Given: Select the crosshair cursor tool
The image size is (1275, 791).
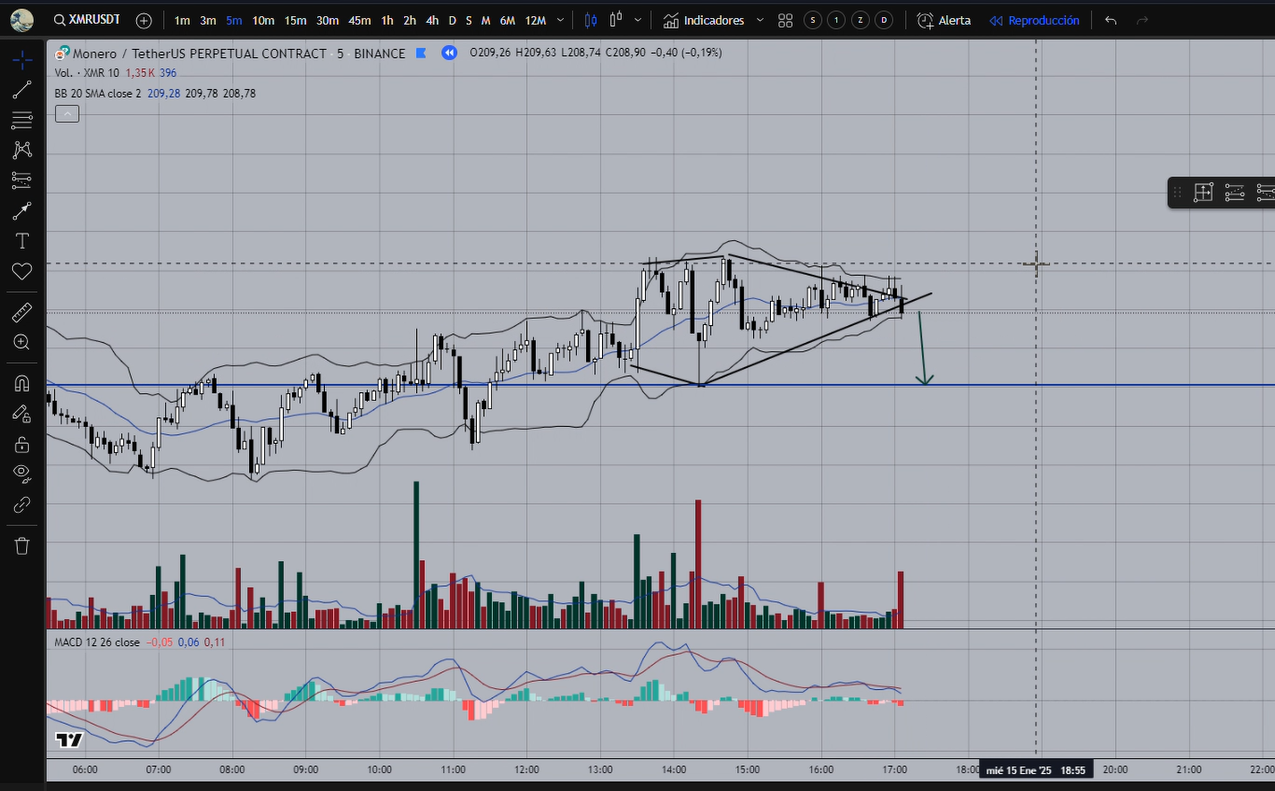Looking at the screenshot, I should pos(22,60).
